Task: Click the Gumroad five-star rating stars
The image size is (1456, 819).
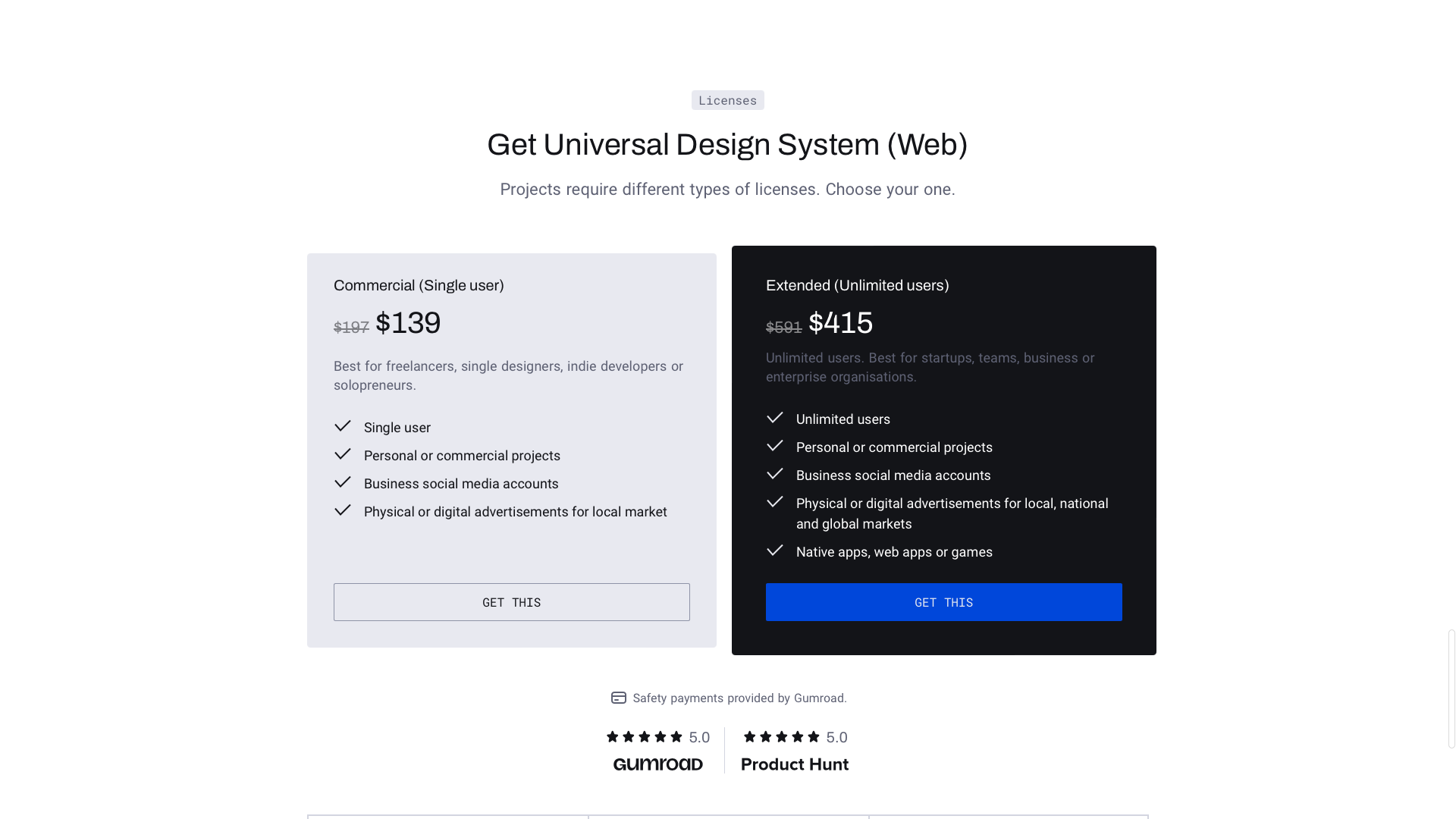Action: pyautogui.click(x=645, y=737)
